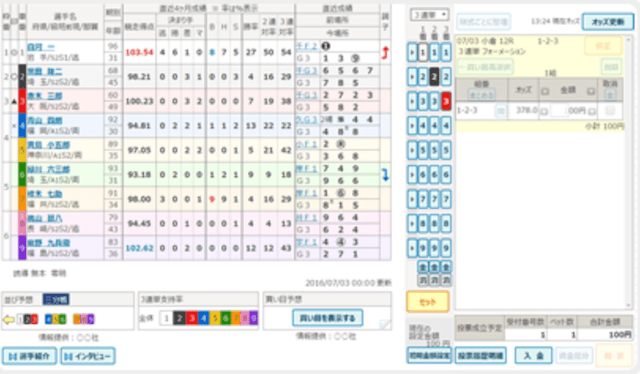Toggle right checkbox in 金額 header
The width and height of the screenshot is (640, 374).
pos(591,91)
